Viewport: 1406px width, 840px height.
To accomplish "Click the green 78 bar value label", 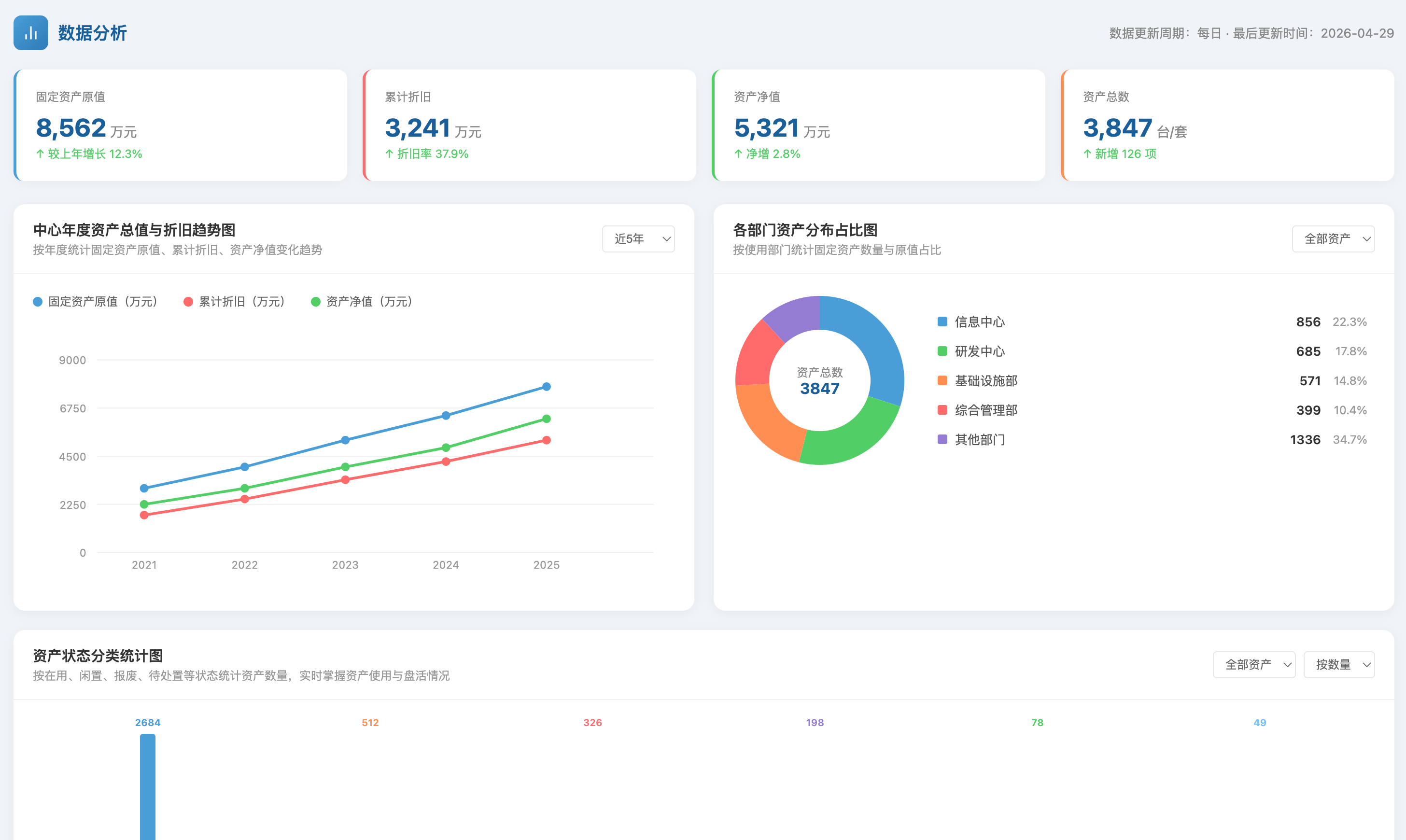I will tap(1038, 723).
